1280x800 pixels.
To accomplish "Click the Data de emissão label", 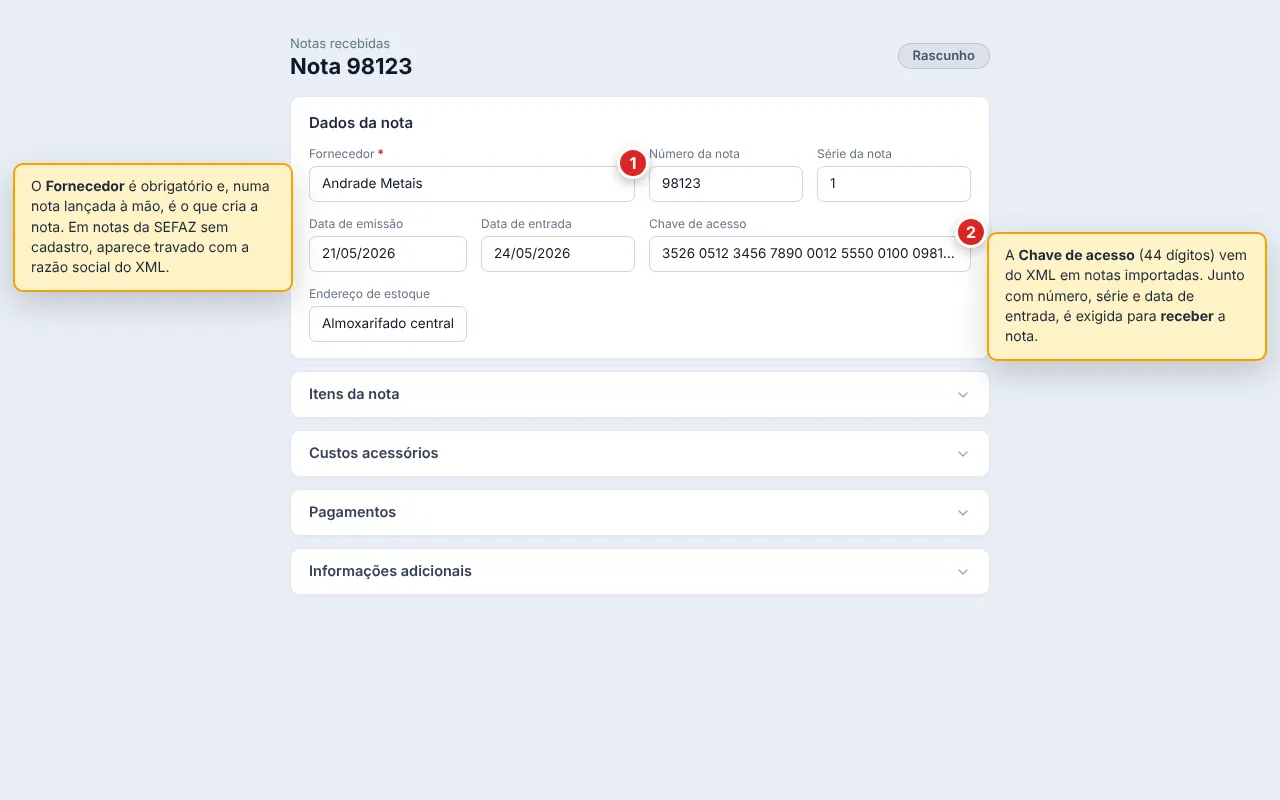I will (356, 224).
